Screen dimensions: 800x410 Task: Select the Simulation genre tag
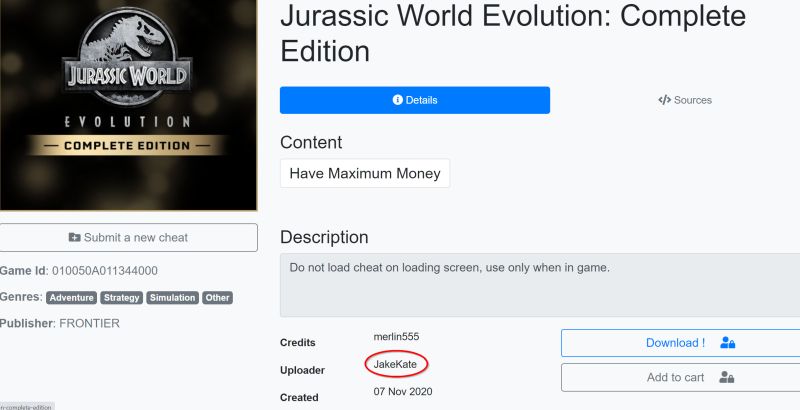point(172,298)
